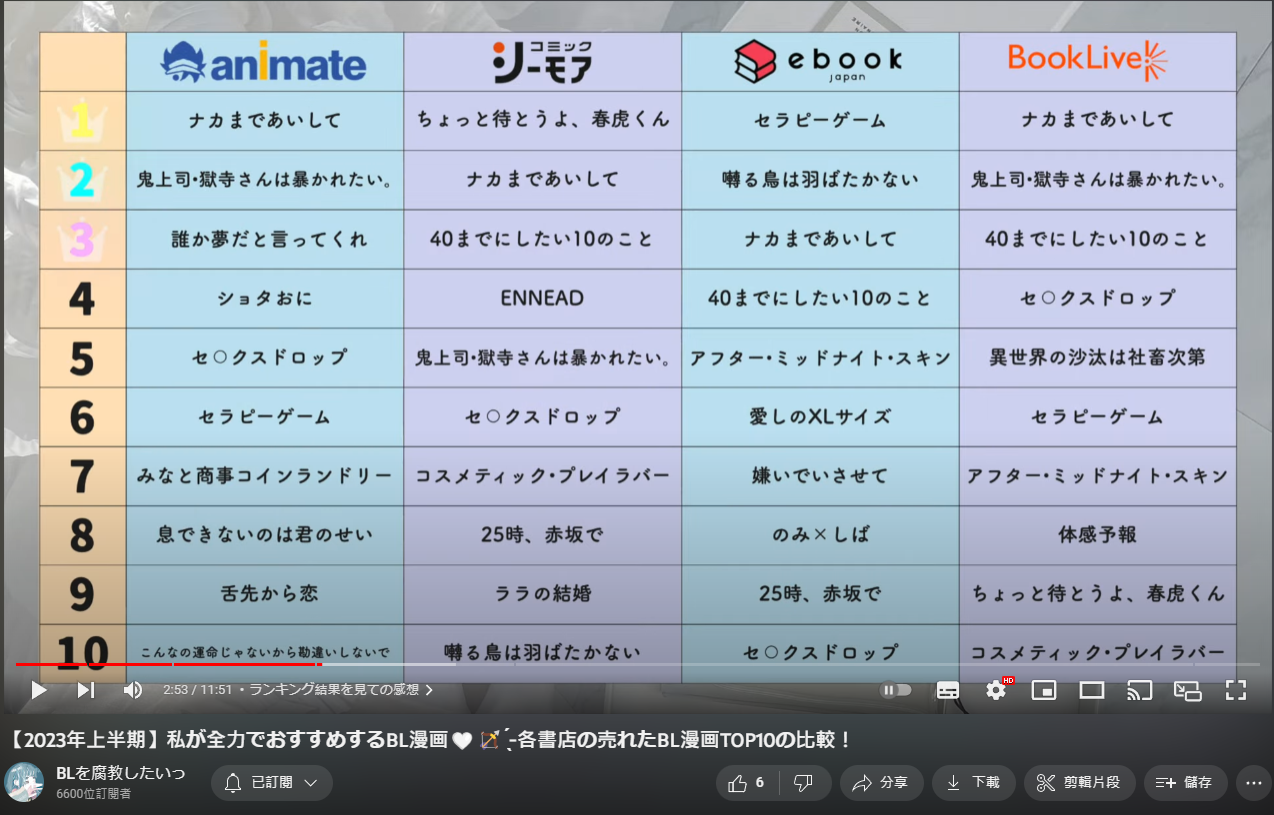Click みなと商事コインランドリー cell

[x=265, y=475]
